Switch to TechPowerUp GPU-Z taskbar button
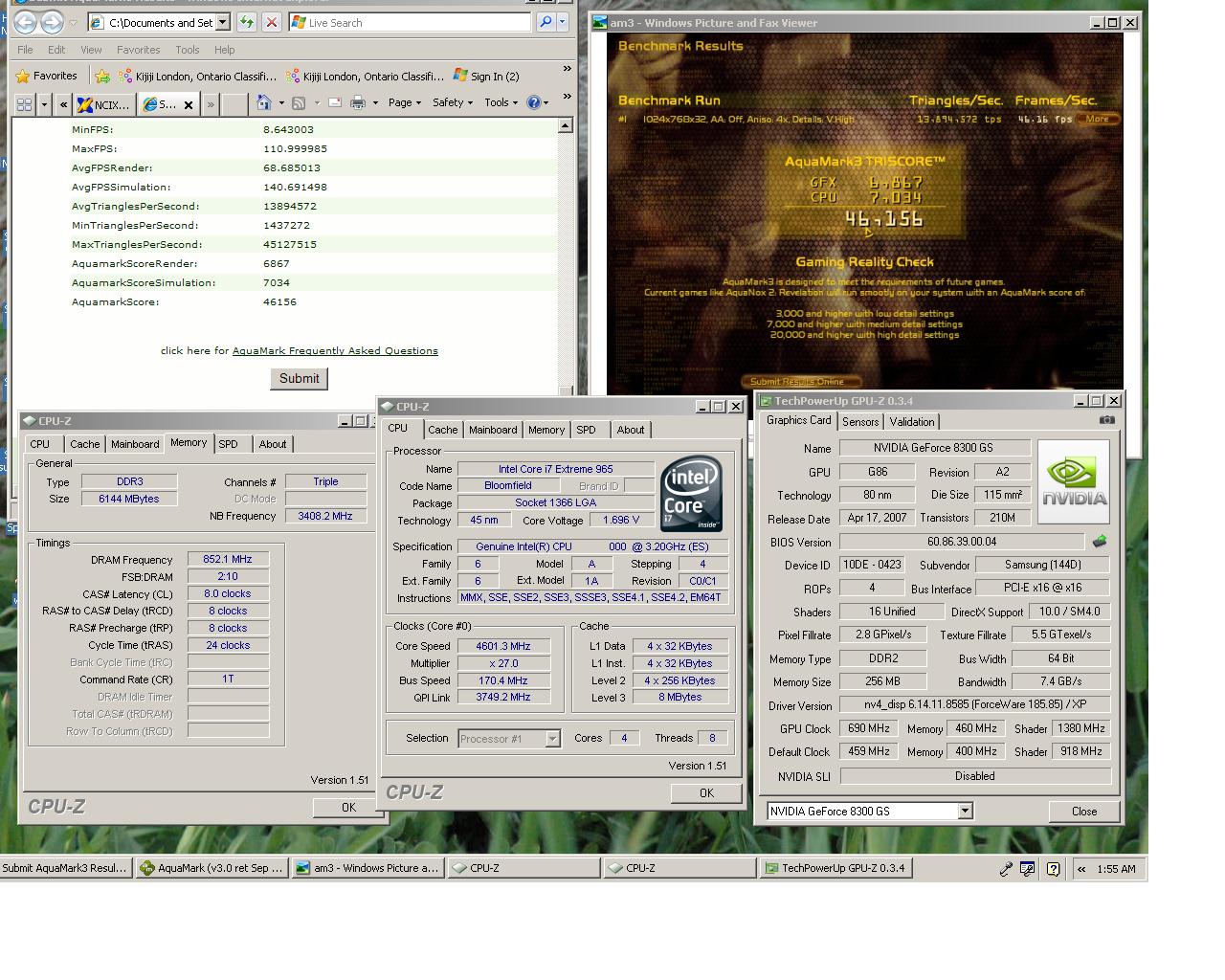 tap(836, 868)
